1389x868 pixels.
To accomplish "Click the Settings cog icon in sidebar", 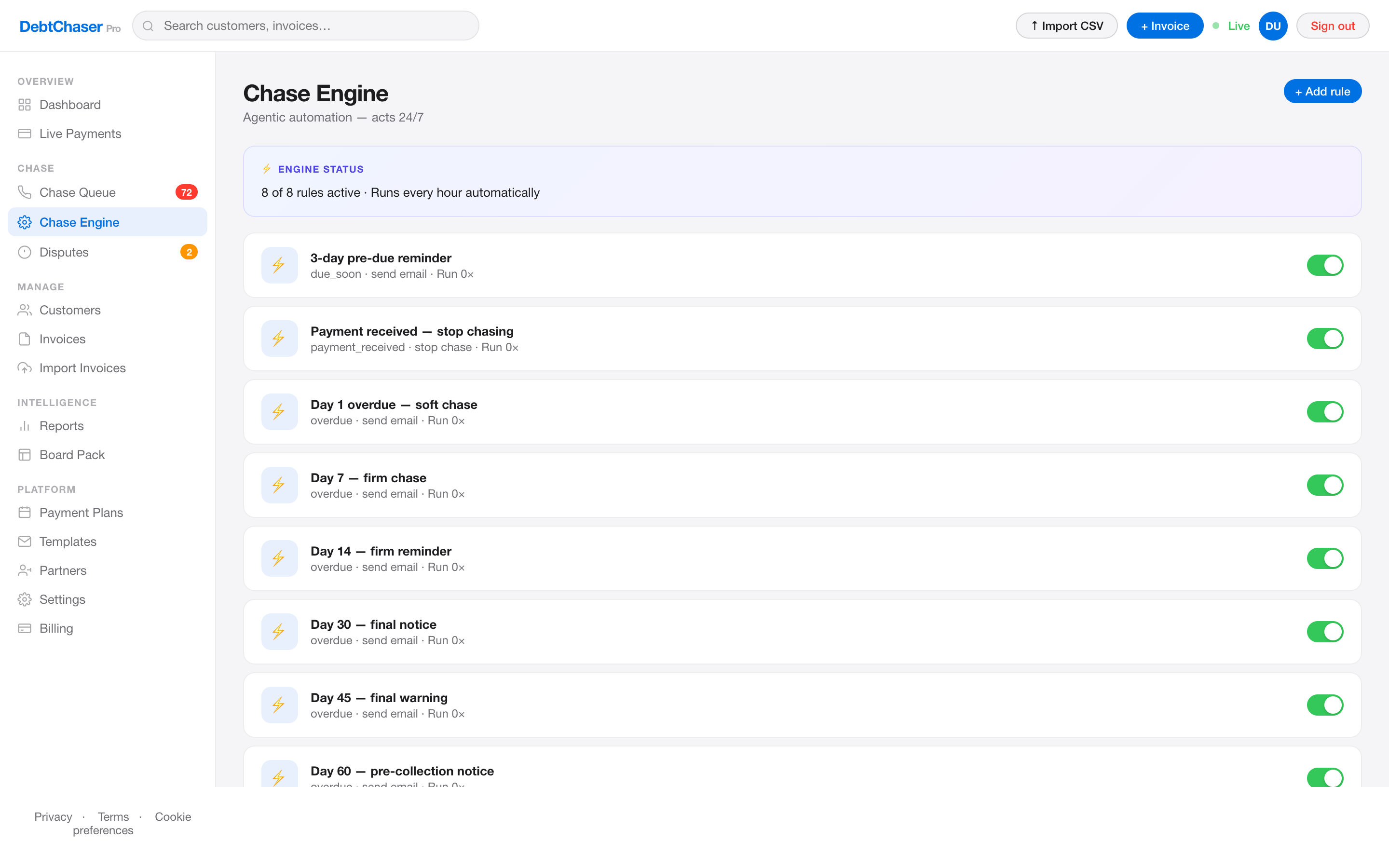I will click(x=24, y=599).
